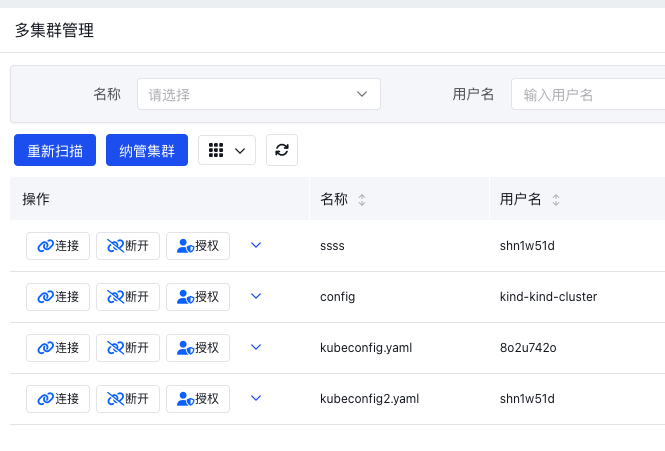Click shn1w51d in the ssss row

click(527, 246)
